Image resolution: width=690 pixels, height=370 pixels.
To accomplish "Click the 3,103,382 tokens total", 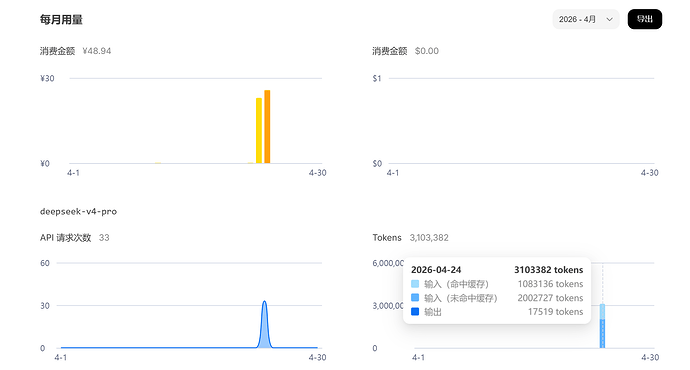I will [429, 238].
